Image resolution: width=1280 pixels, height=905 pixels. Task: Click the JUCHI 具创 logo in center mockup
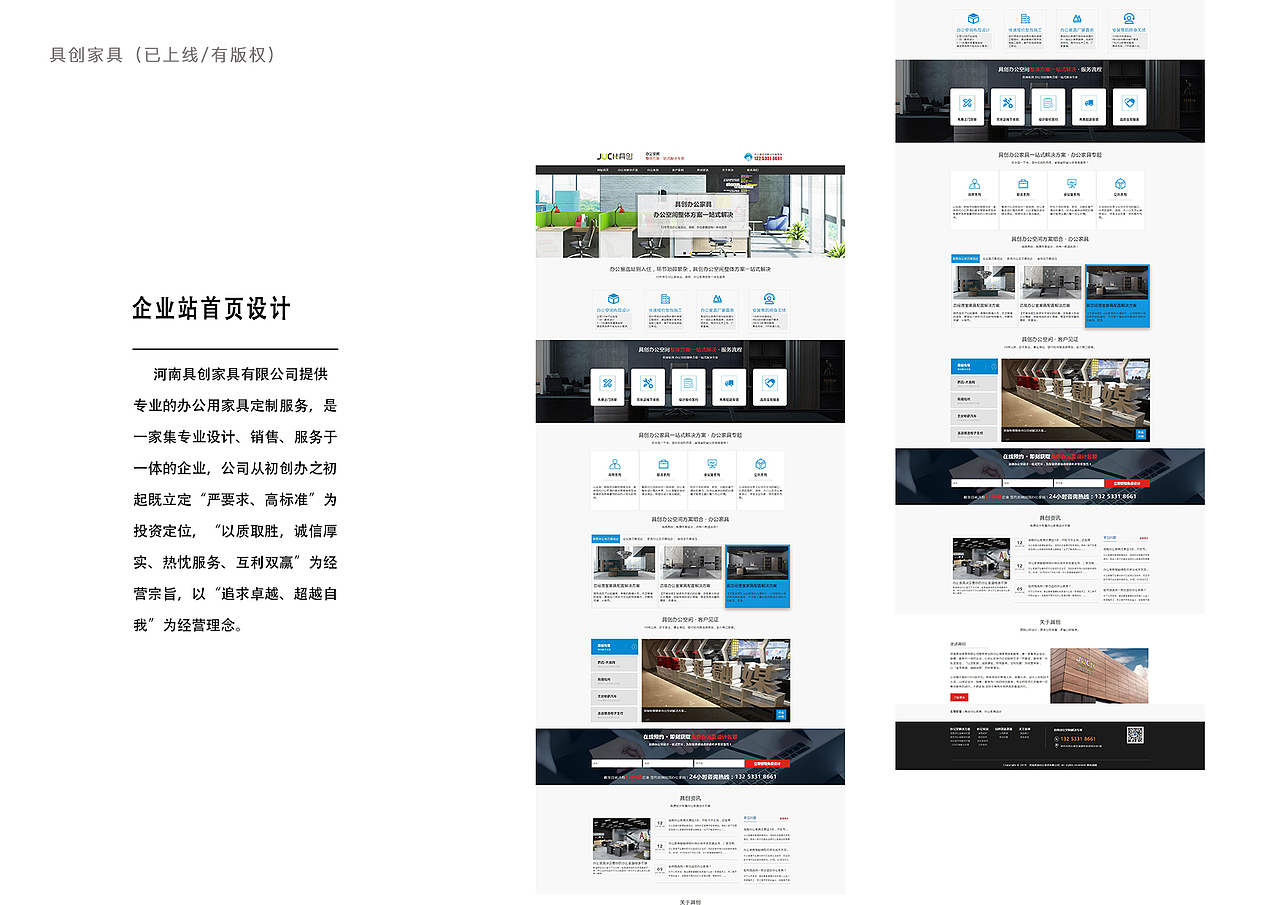coord(614,156)
